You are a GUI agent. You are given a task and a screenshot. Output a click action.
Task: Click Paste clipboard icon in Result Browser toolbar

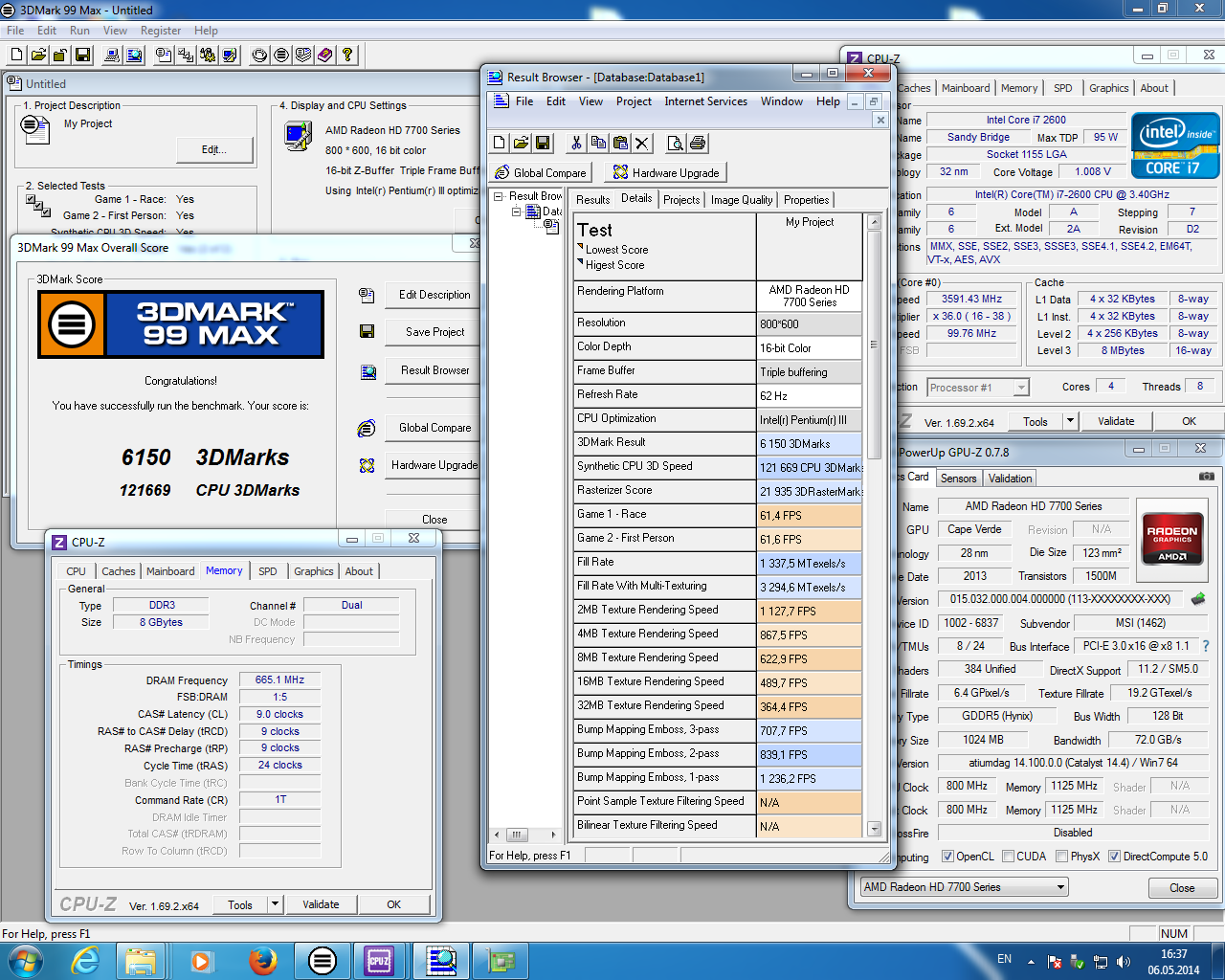coord(620,143)
